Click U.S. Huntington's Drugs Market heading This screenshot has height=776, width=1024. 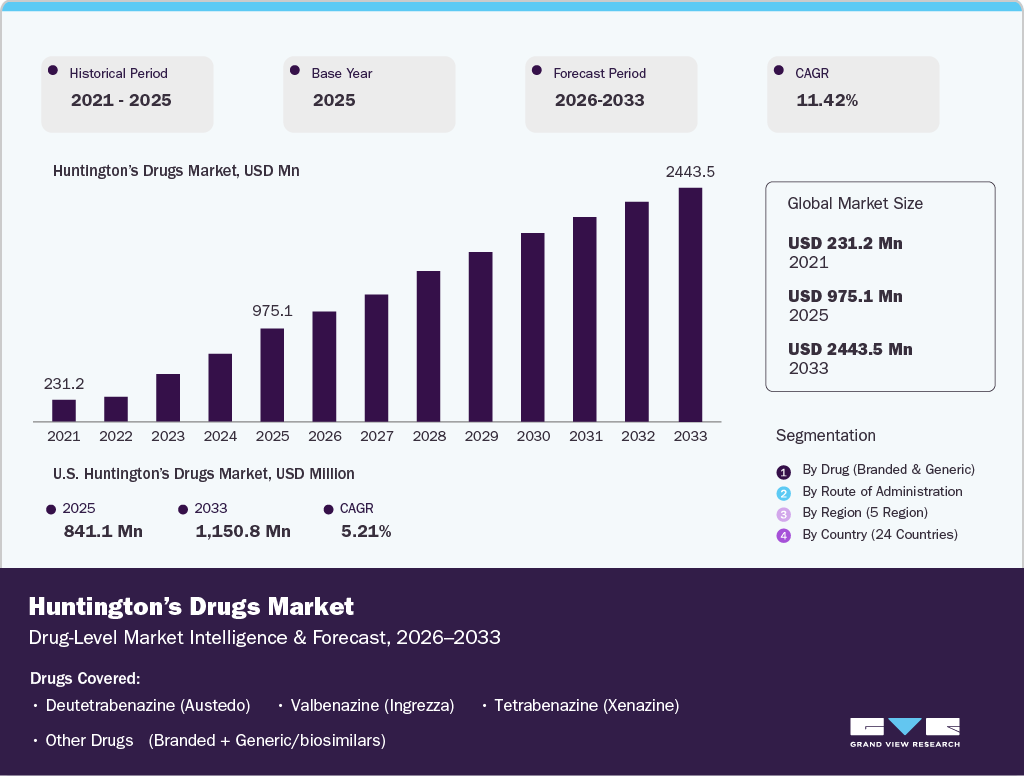coord(204,474)
